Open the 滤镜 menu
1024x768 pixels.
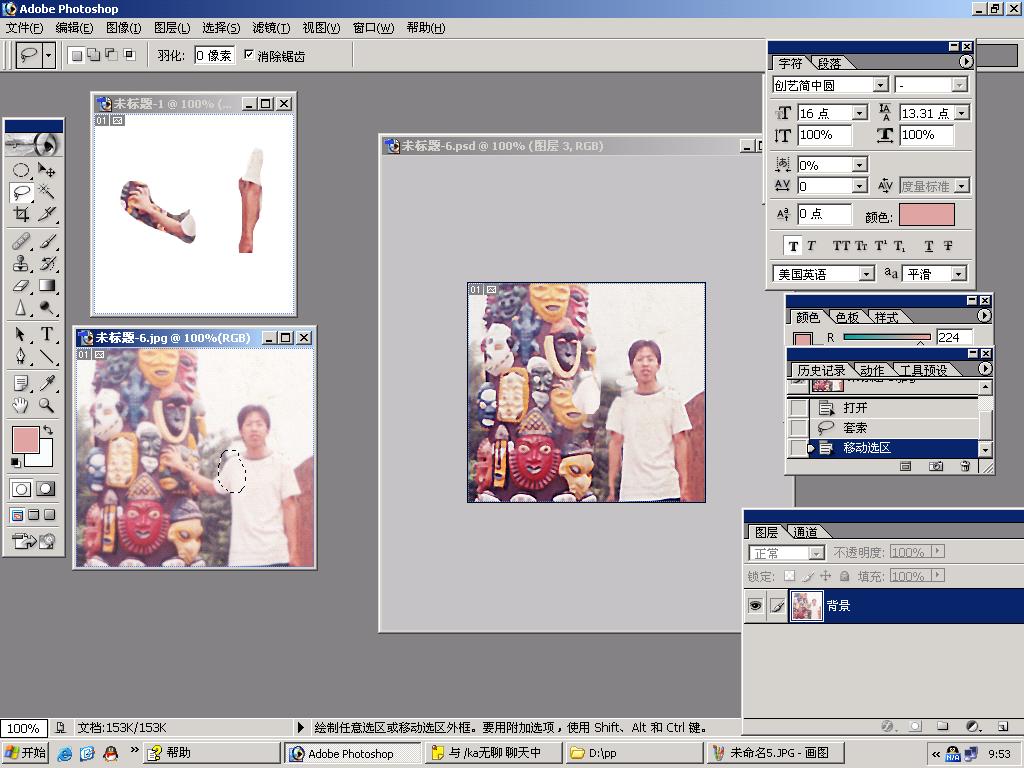tap(271, 28)
